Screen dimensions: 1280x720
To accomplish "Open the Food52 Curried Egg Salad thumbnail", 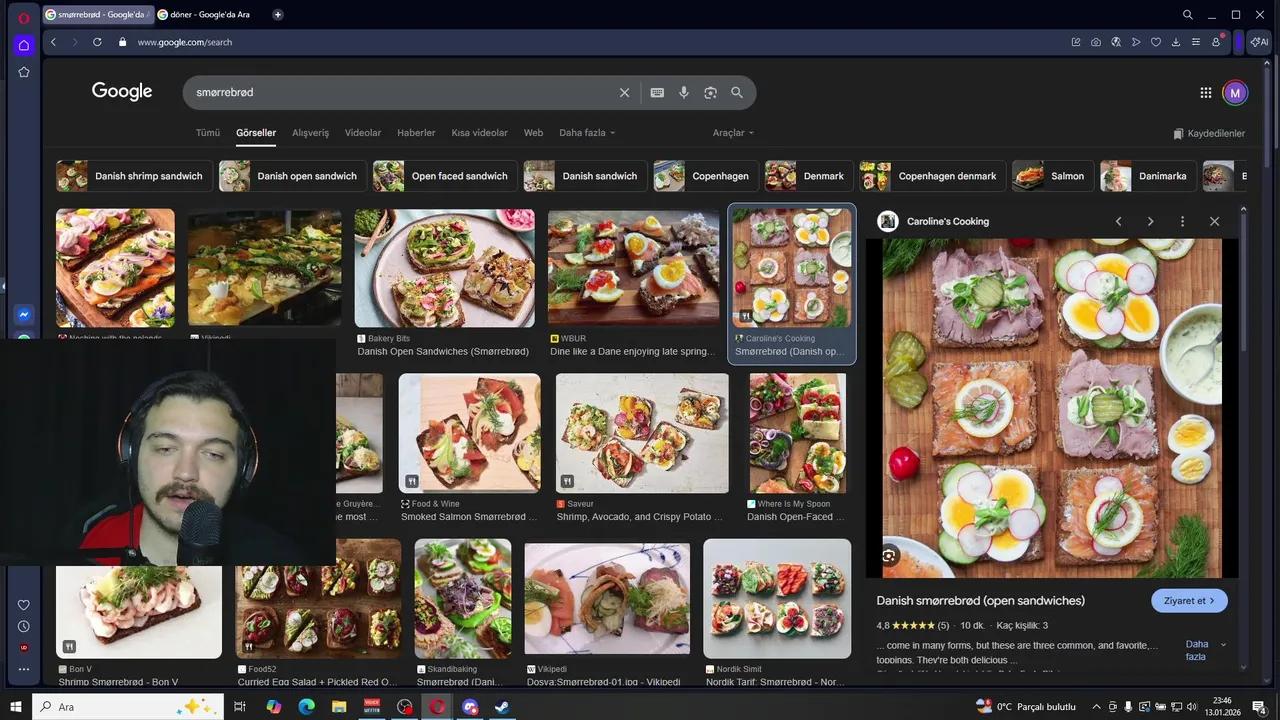I will (318, 599).
